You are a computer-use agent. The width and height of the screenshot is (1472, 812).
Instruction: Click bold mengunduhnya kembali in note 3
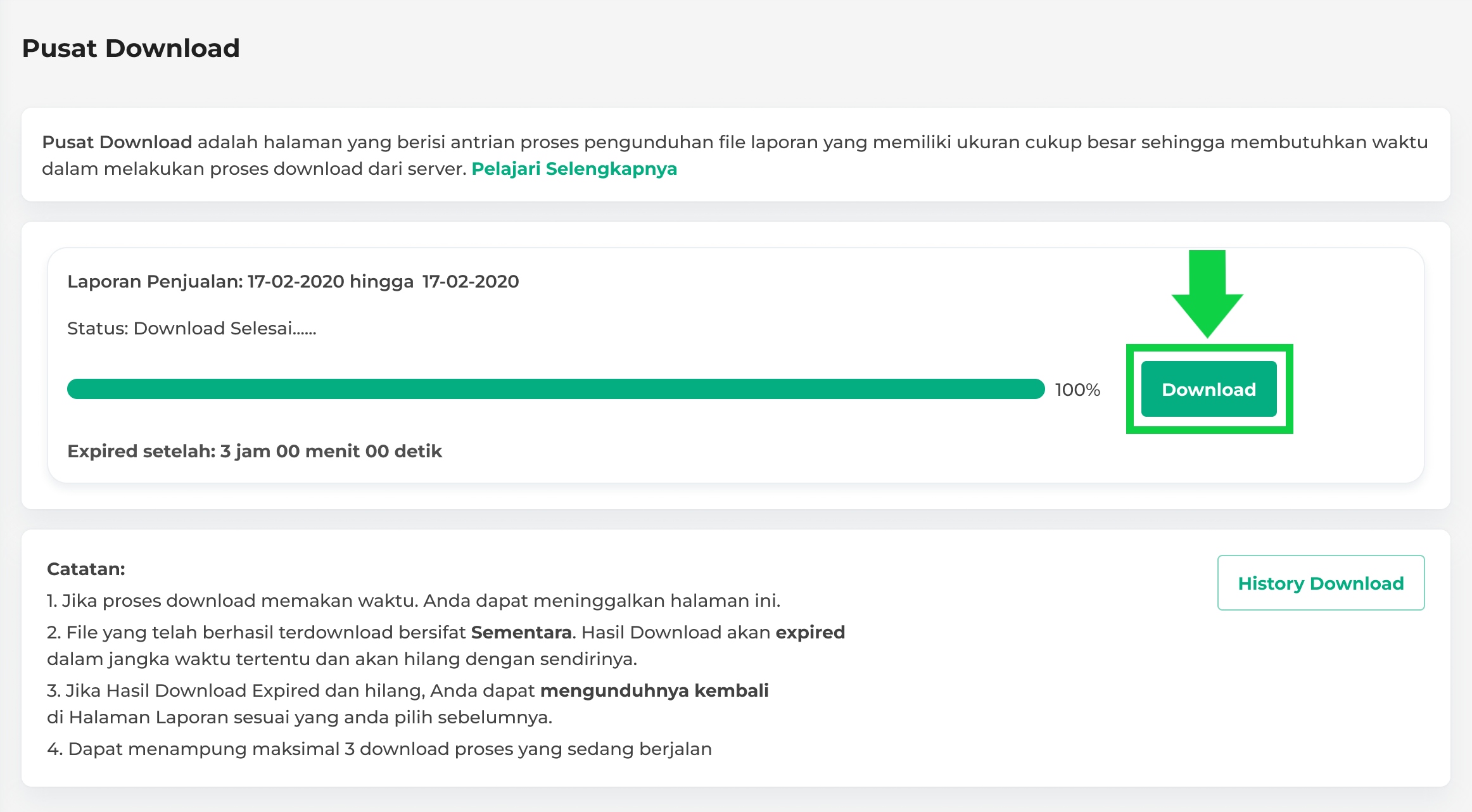click(654, 690)
